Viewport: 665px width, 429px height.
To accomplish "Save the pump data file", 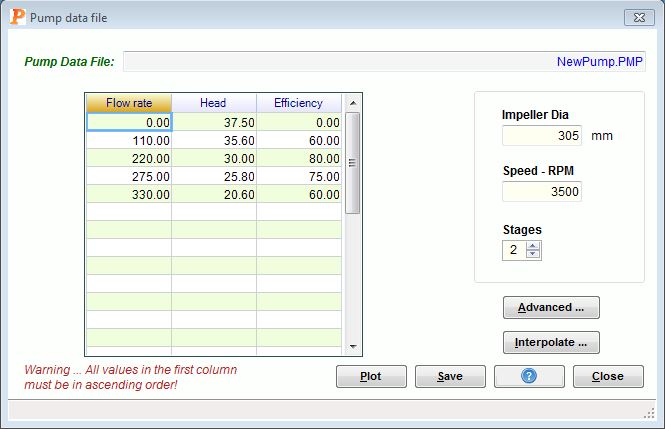I will [450, 376].
